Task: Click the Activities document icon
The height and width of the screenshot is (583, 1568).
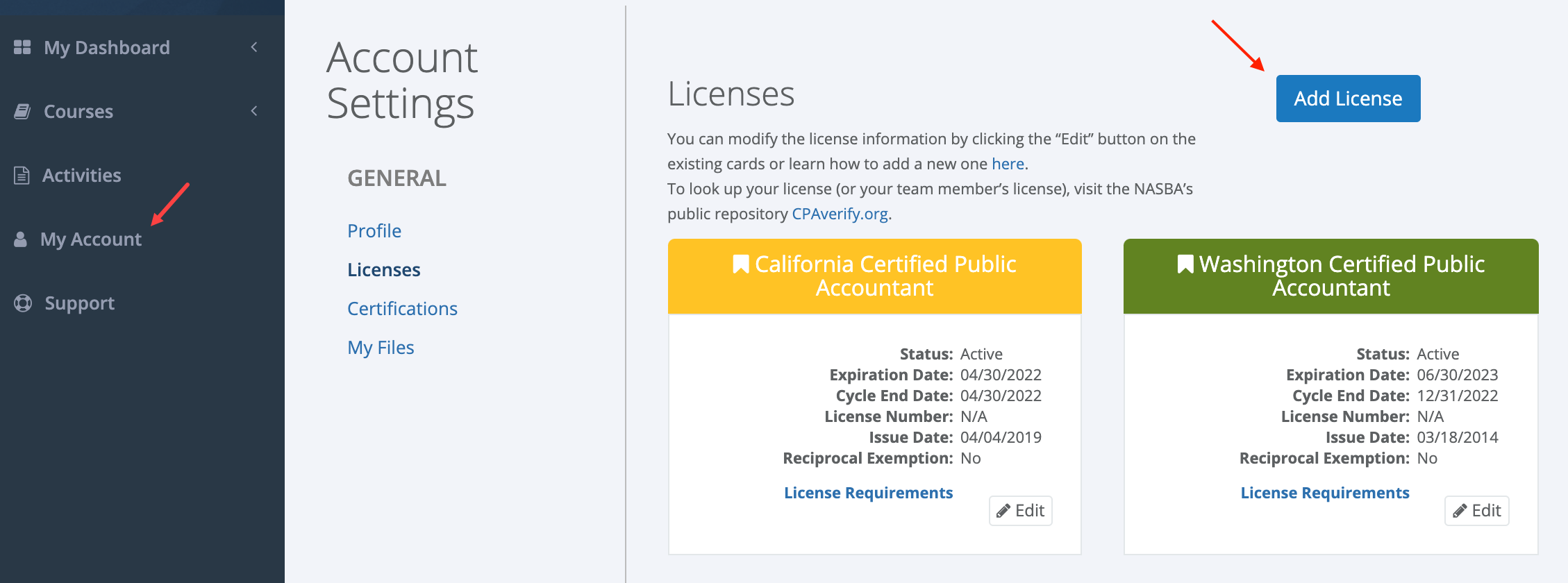Action: click(x=22, y=175)
